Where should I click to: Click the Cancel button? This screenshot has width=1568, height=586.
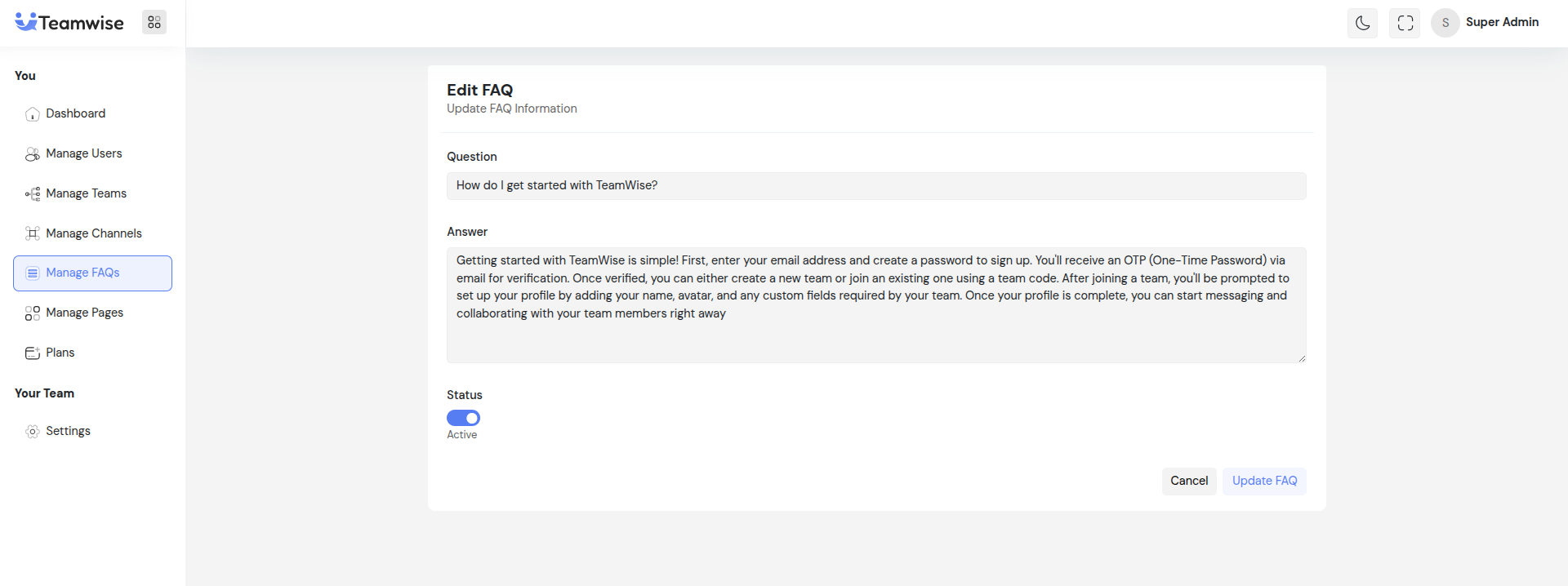pyautogui.click(x=1188, y=481)
